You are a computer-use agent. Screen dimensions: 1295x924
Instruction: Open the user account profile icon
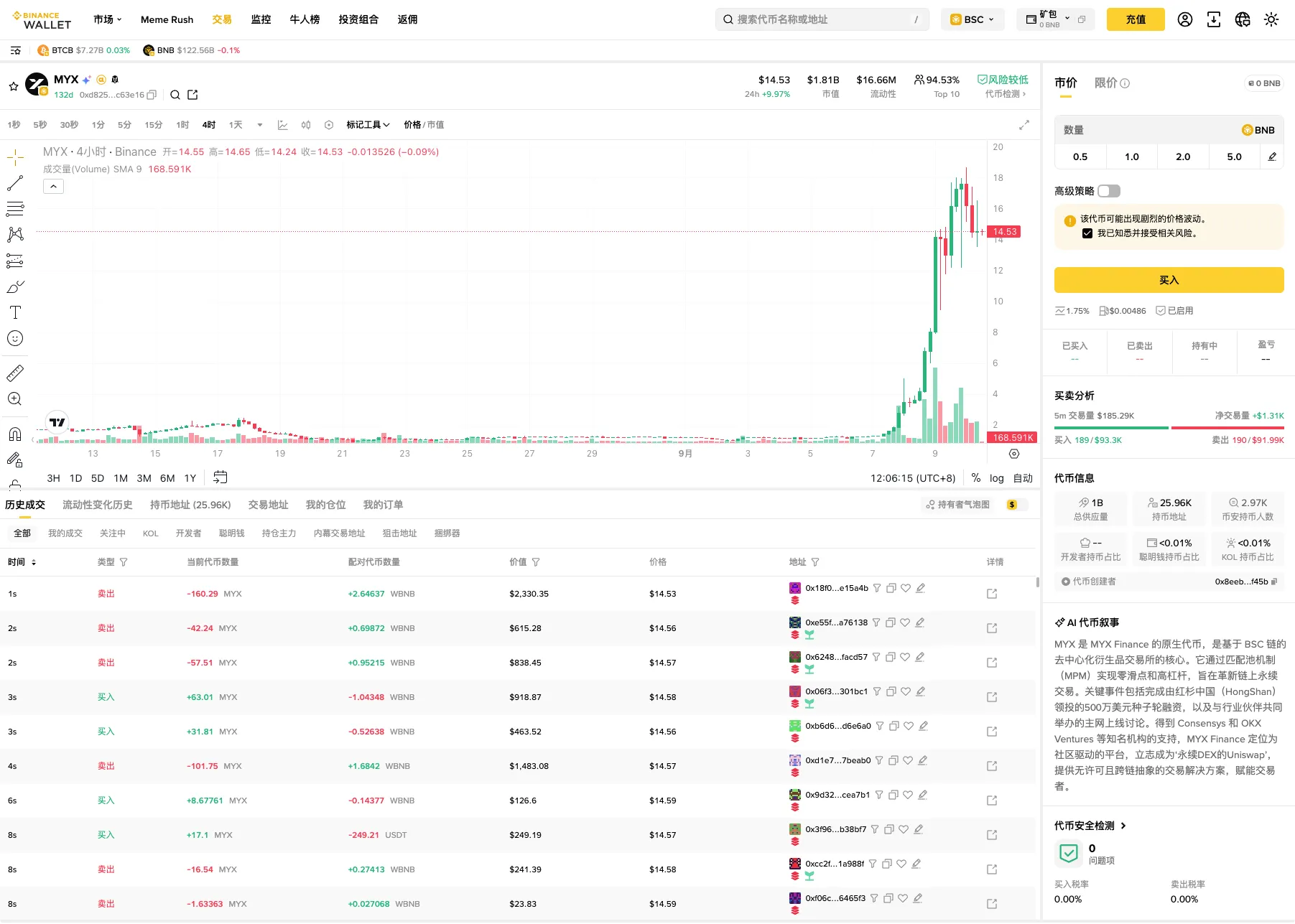(x=1185, y=19)
